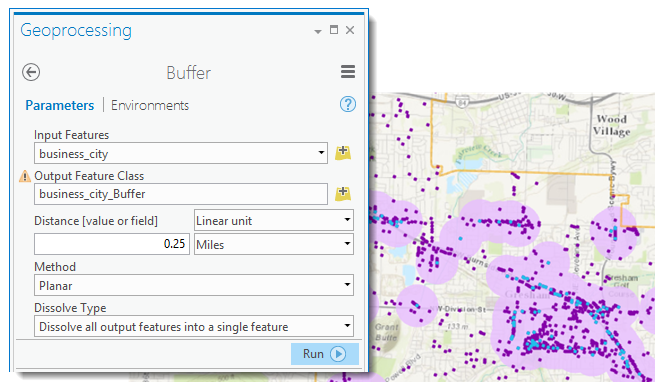Browse for Output Feature Class folder icon
The image size is (655, 382).
click(x=343, y=194)
